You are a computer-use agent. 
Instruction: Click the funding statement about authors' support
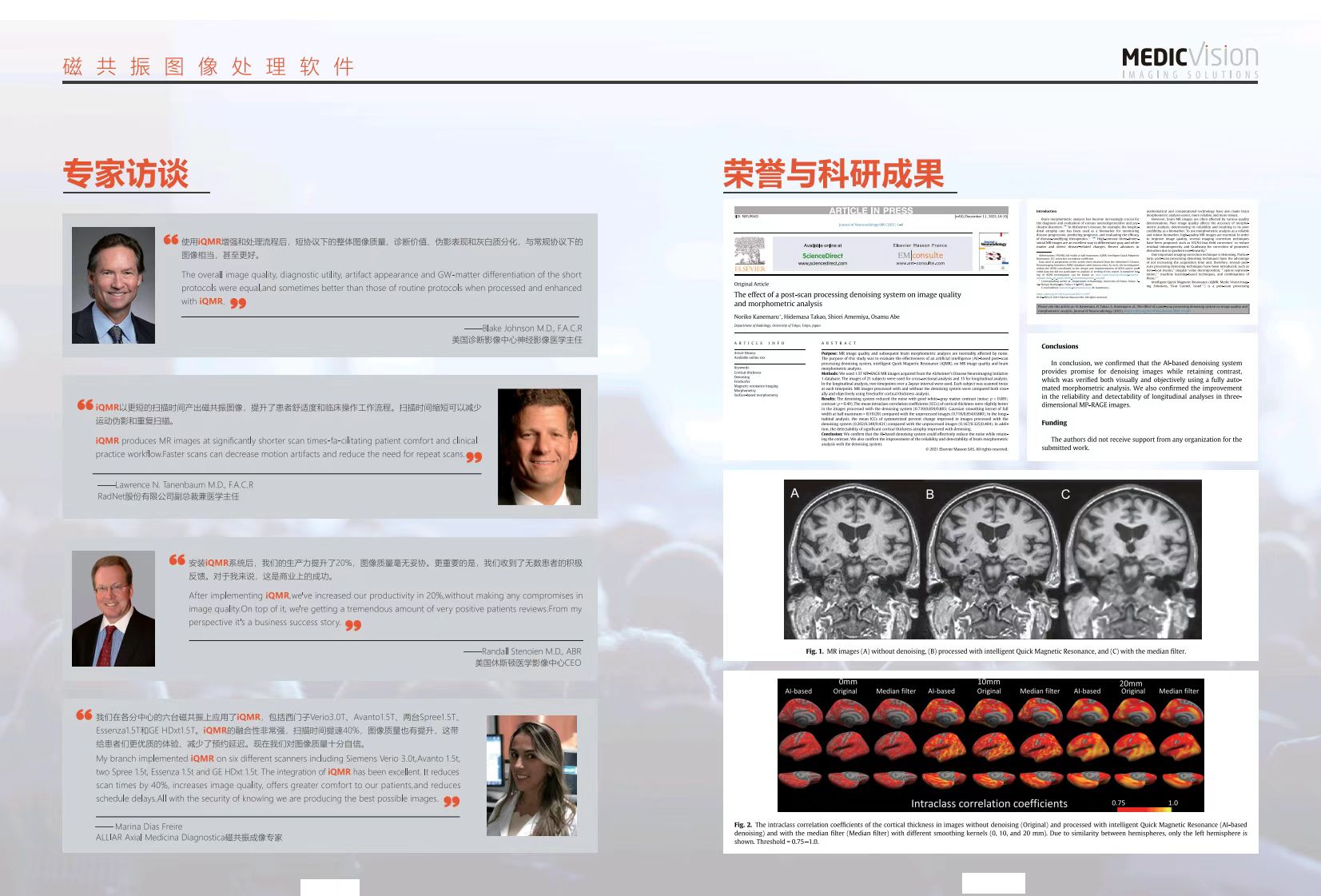click(x=1142, y=444)
